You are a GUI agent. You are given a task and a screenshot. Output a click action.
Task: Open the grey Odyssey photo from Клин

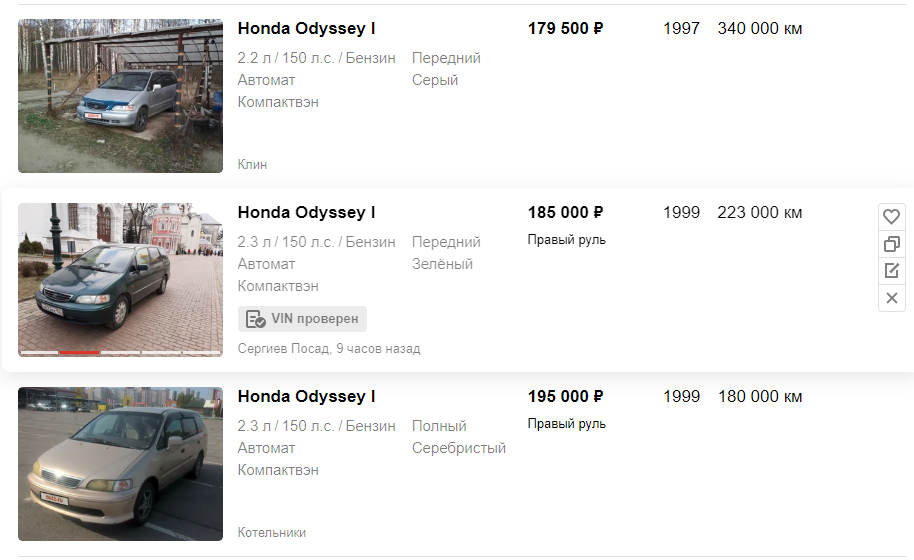click(x=120, y=96)
